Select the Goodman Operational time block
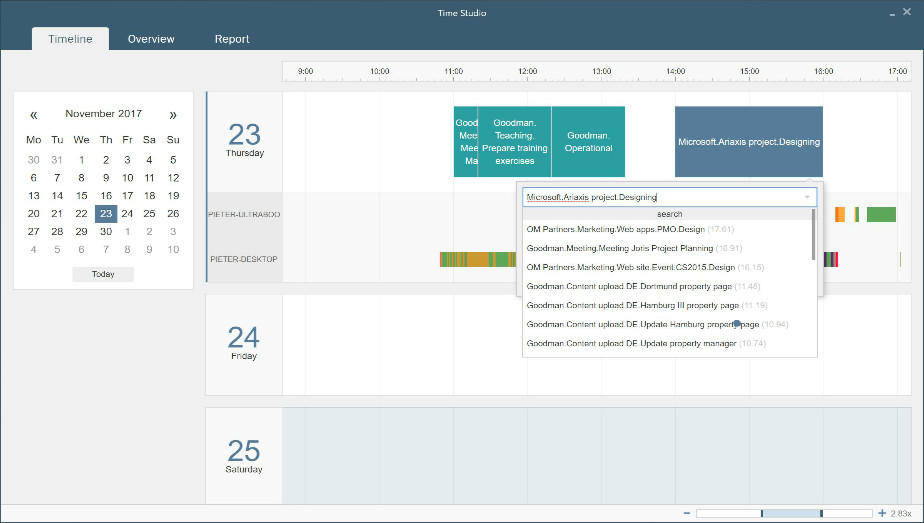 coord(588,141)
